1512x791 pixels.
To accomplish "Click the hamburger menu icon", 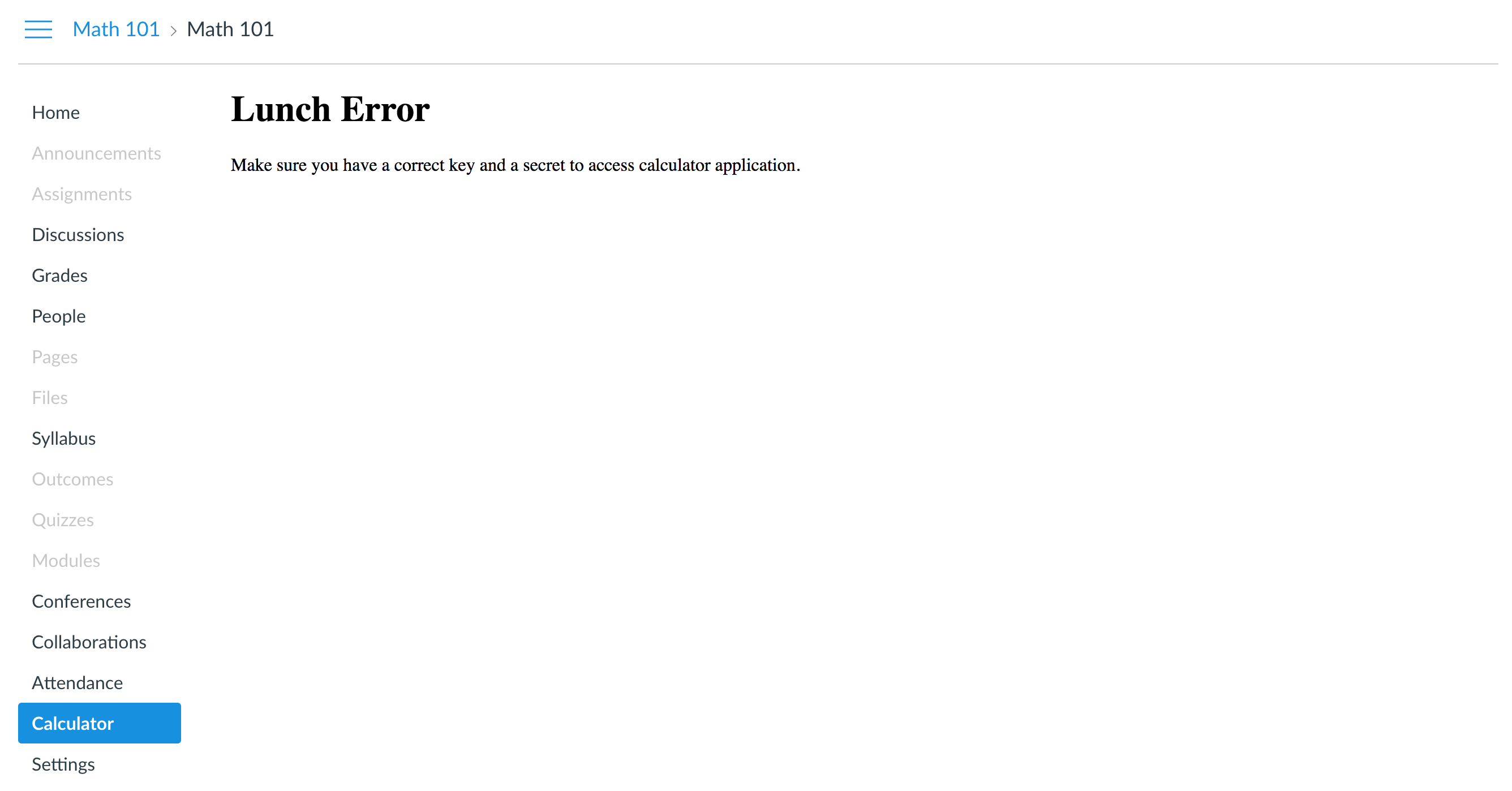I will 38,29.
